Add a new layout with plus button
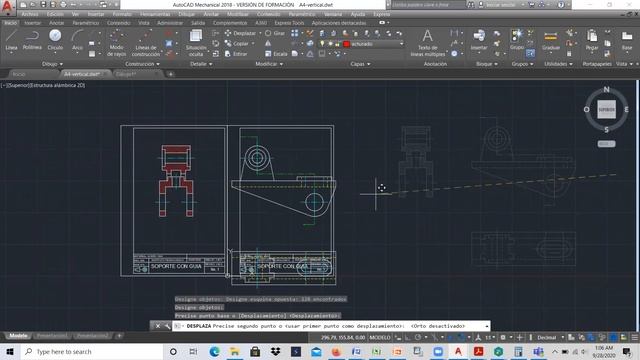Screen dimensions: 640x360 [119, 336]
